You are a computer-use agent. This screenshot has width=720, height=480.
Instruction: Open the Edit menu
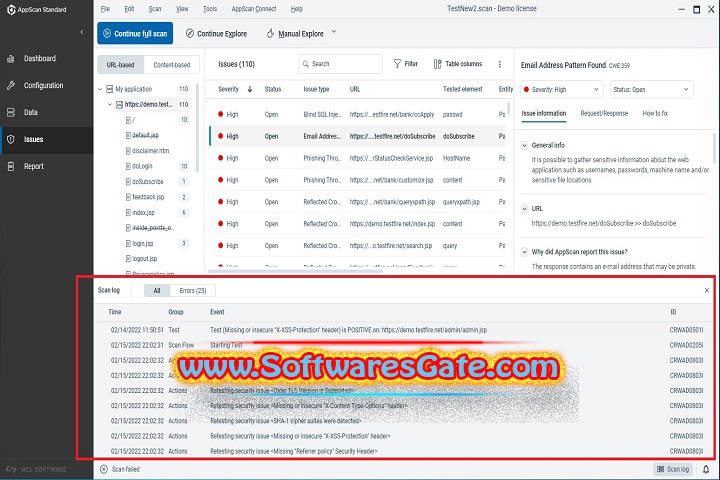(129, 9)
